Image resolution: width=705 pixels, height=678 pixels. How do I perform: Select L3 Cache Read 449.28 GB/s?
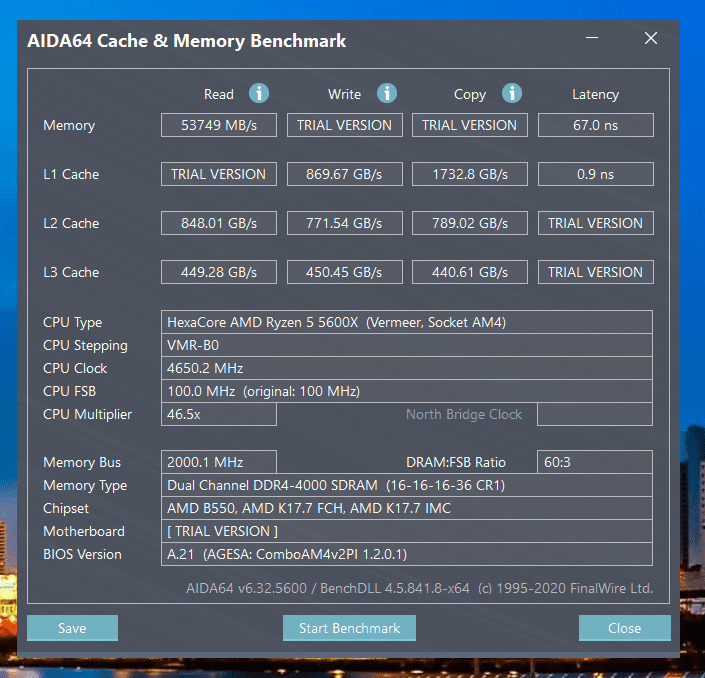219,272
